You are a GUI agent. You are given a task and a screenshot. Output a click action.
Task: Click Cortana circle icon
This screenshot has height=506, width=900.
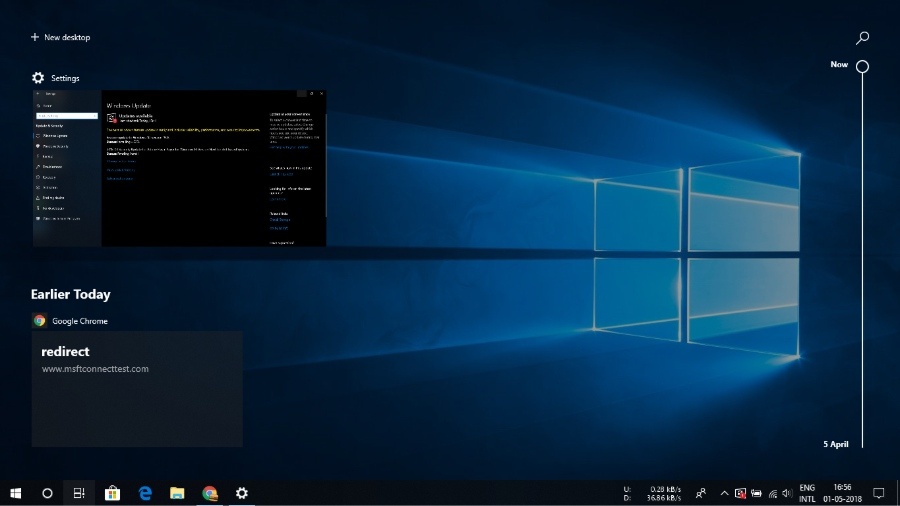pyautogui.click(x=47, y=493)
